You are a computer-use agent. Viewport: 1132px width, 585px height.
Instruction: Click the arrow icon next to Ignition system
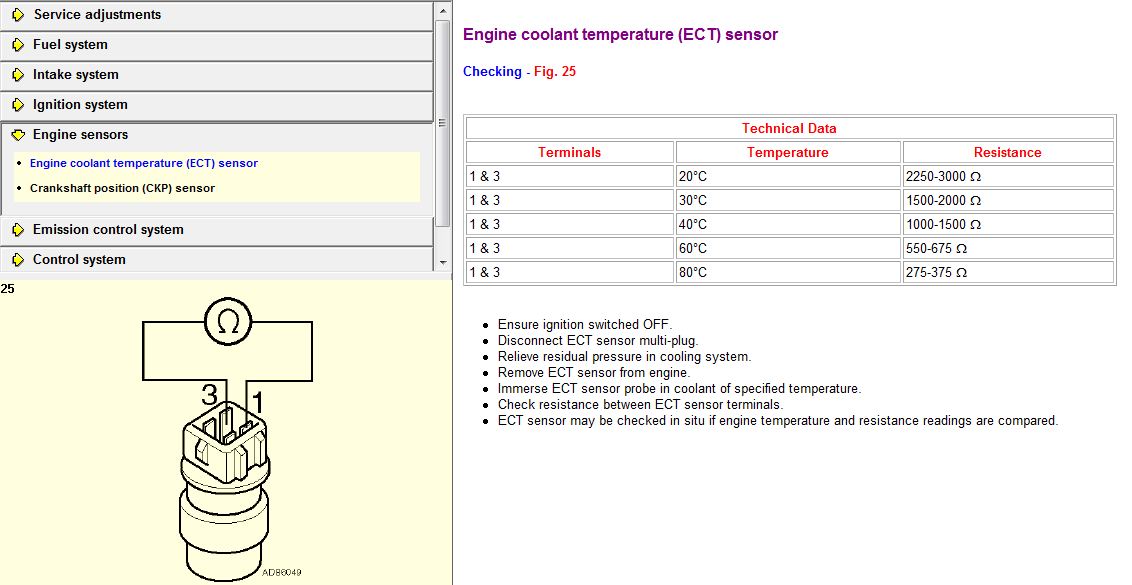(18, 105)
